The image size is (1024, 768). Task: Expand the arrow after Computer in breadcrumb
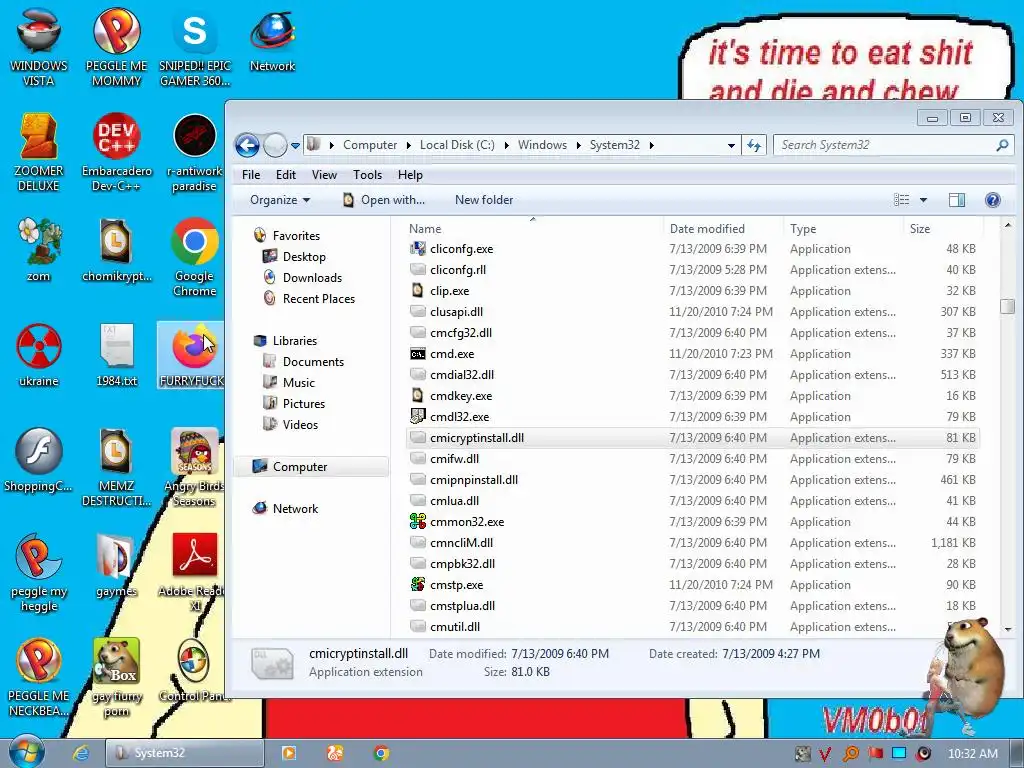(x=408, y=145)
